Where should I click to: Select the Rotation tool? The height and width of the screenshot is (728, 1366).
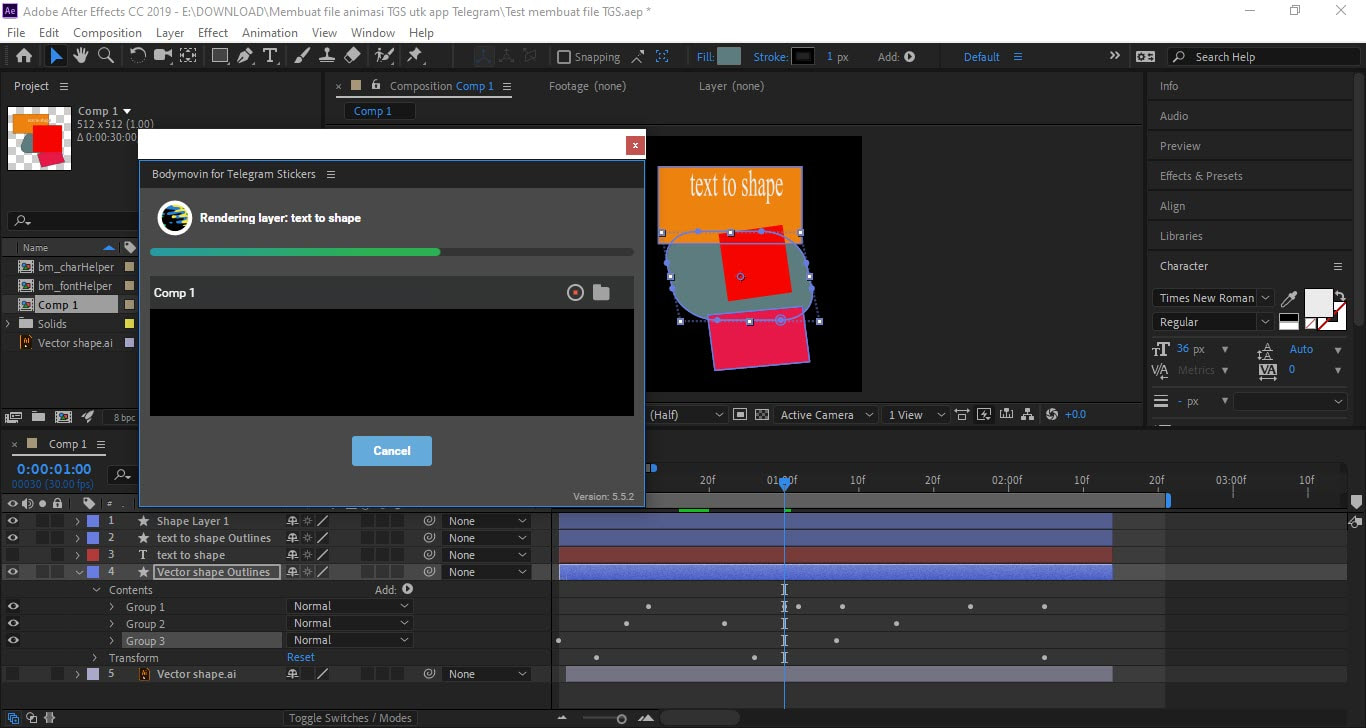tap(138, 56)
